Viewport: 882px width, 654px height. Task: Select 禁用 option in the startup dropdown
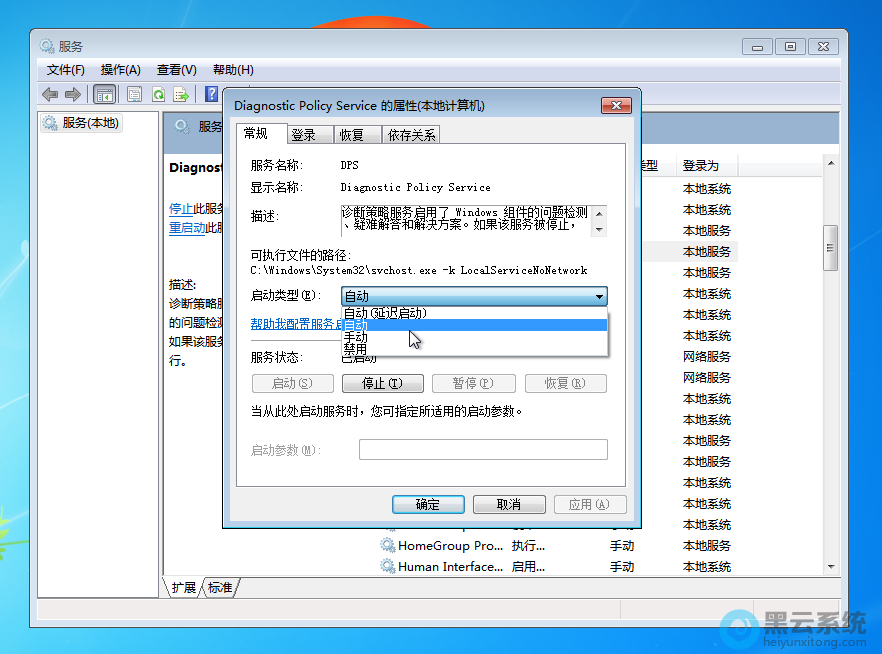[x=356, y=349]
